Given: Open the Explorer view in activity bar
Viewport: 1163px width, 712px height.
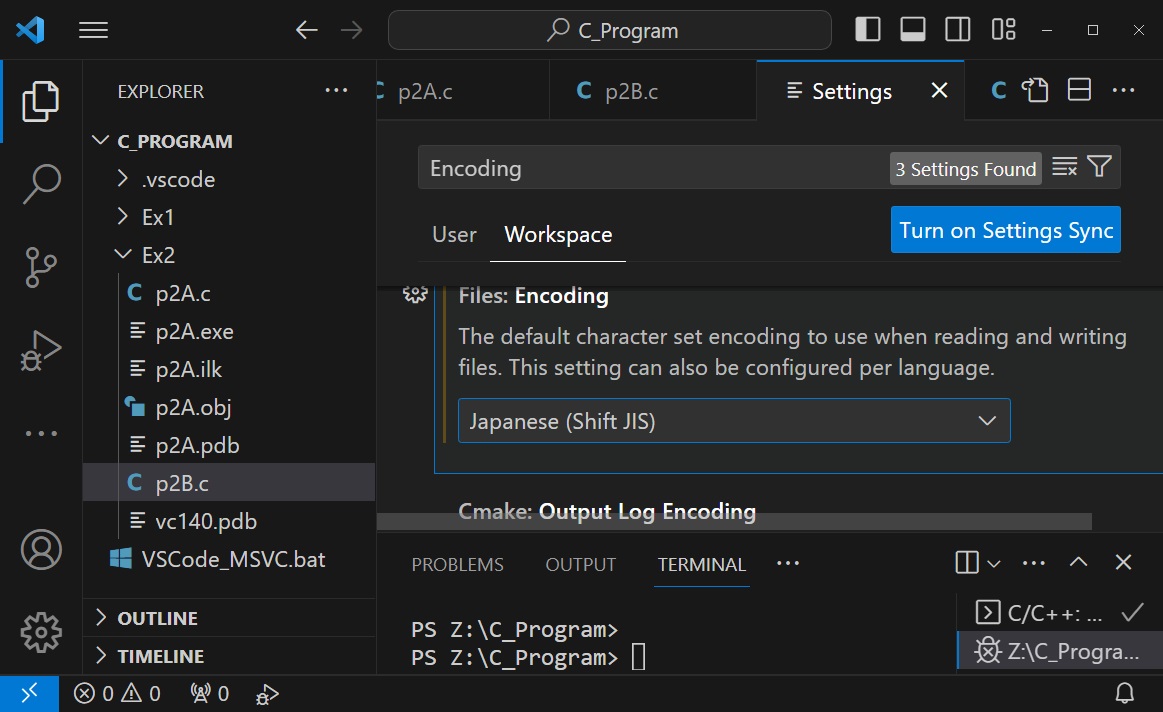Looking at the screenshot, I should 41,101.
